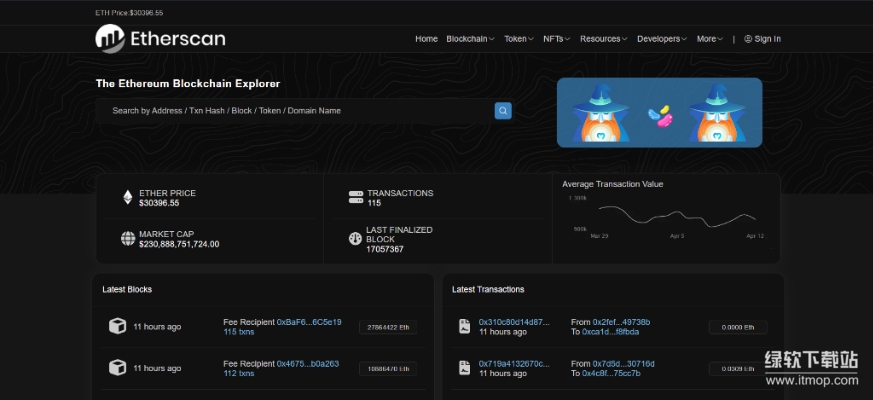Click the 27864422 Eth reward badge
Image resolution: width=873 pixels, height=400 pixels.
(388, 328)
